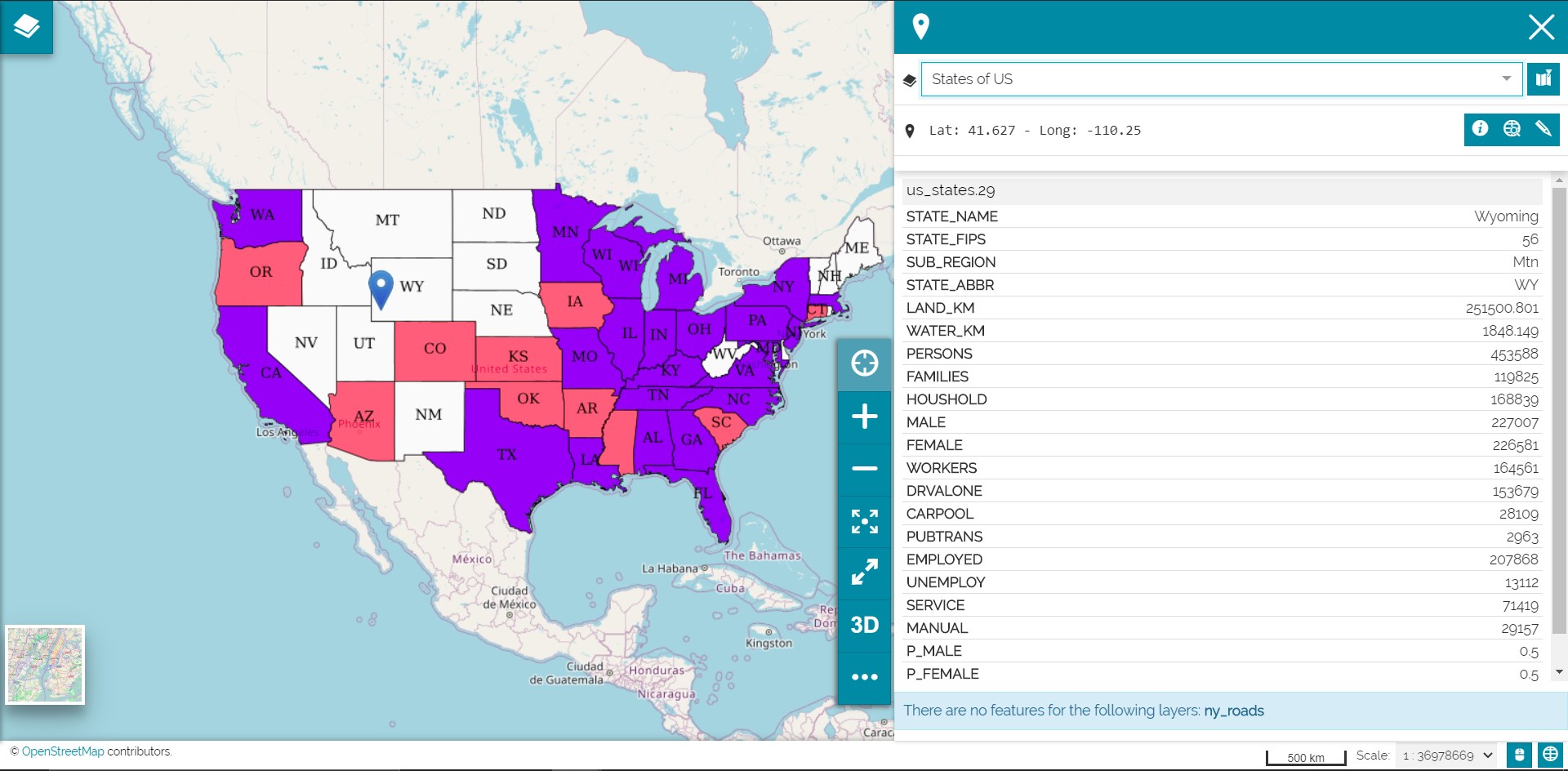Viewport: 1568px width, 771px height.
Task: Click the edit feature pencil icon
Action: [1543, 129]
